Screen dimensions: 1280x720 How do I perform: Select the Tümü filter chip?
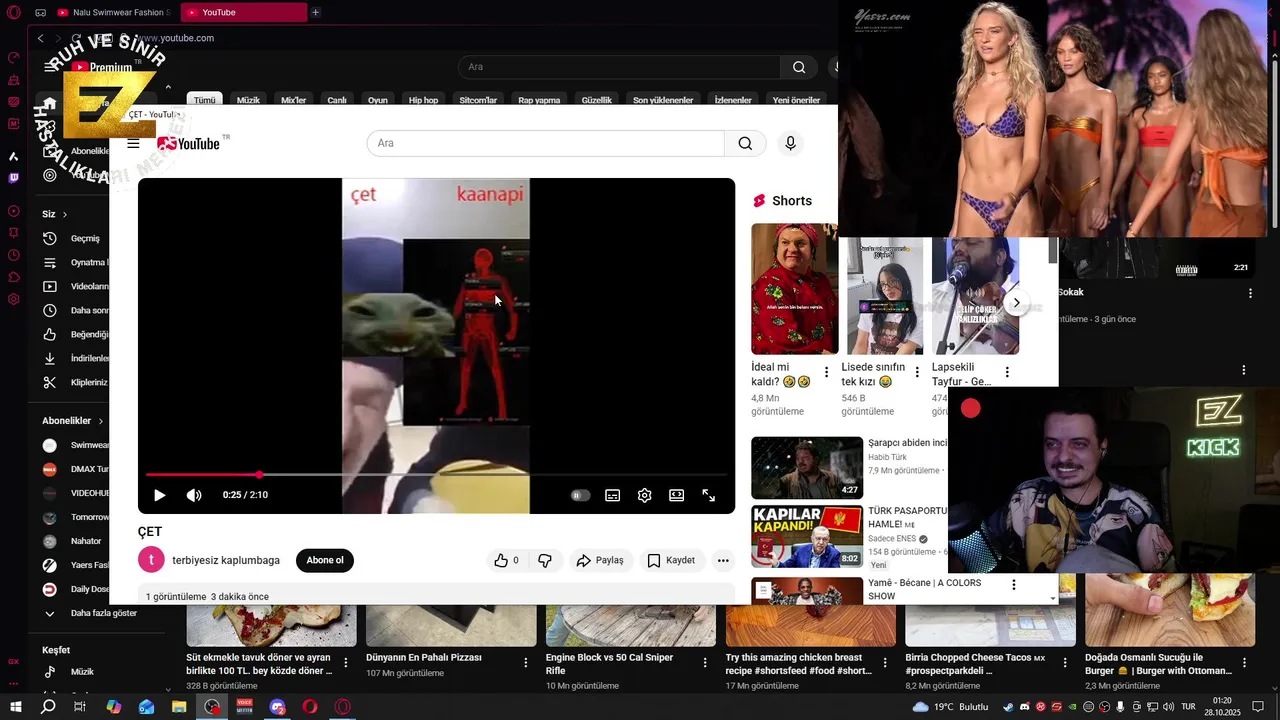[x=204, y=100]
